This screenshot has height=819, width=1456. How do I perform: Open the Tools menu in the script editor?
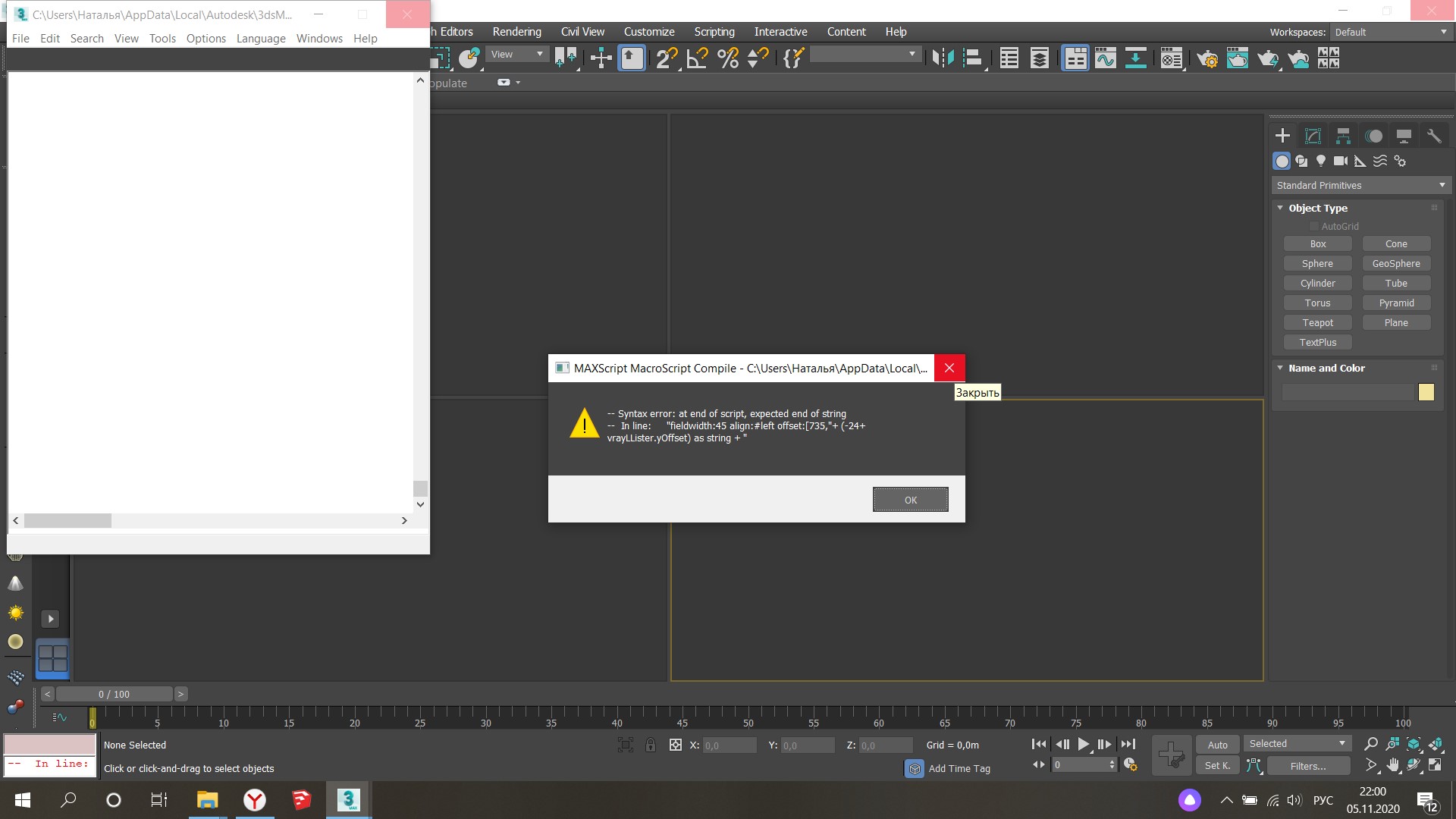click(x=162, y=39)
